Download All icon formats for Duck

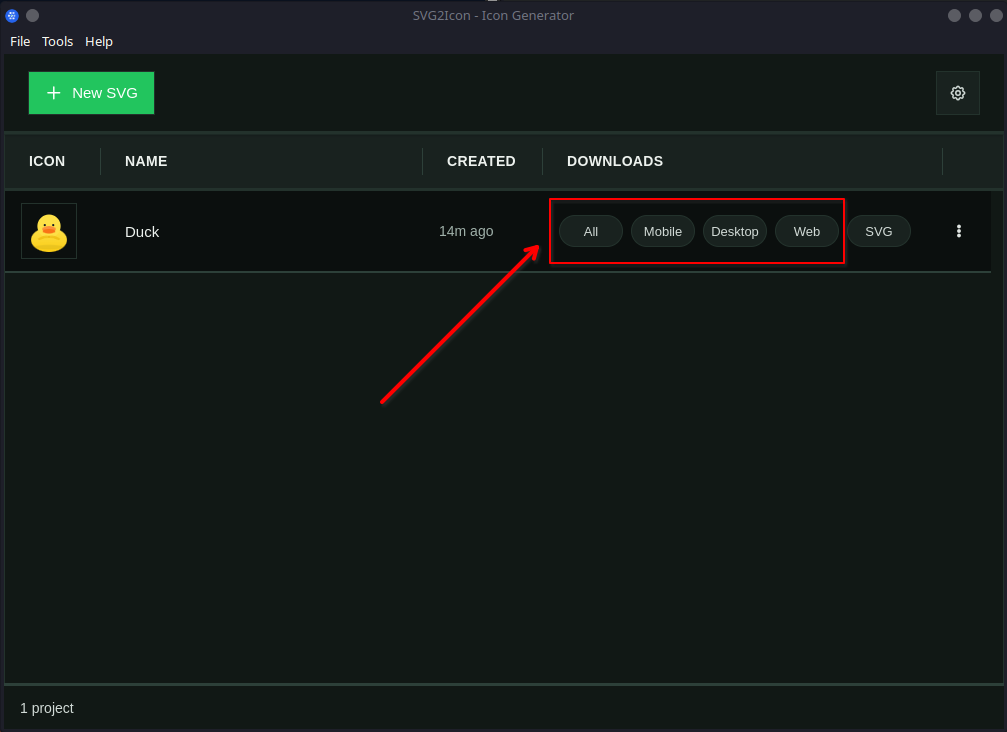point(590,231)
